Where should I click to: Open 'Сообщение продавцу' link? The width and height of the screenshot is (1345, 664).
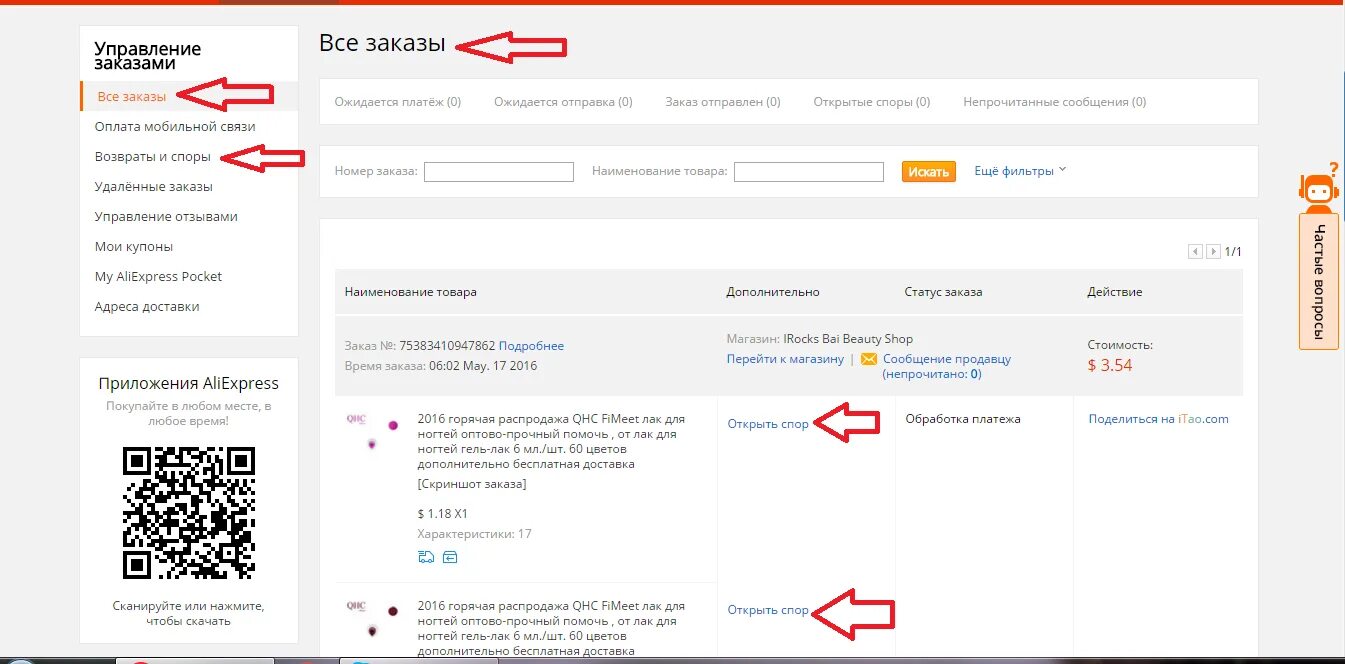(947, 358)
